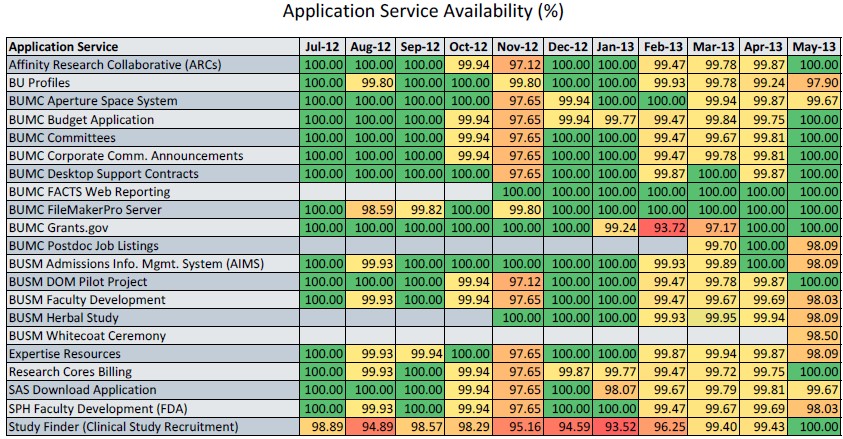Select the 98.59 cell in BUMC FileMakerPro Server row
The height and width of the screenshot is (439, 843).
point(370,210)
